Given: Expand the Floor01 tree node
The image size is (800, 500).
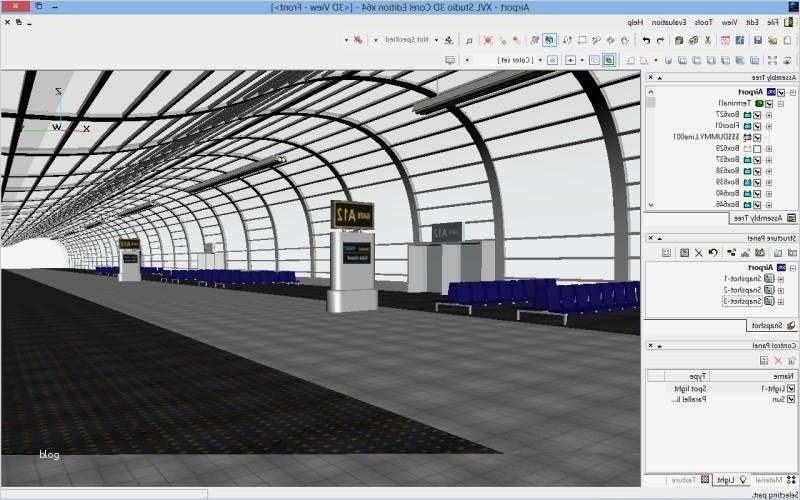Looking at the screenshot, I should tap(769, 126).
